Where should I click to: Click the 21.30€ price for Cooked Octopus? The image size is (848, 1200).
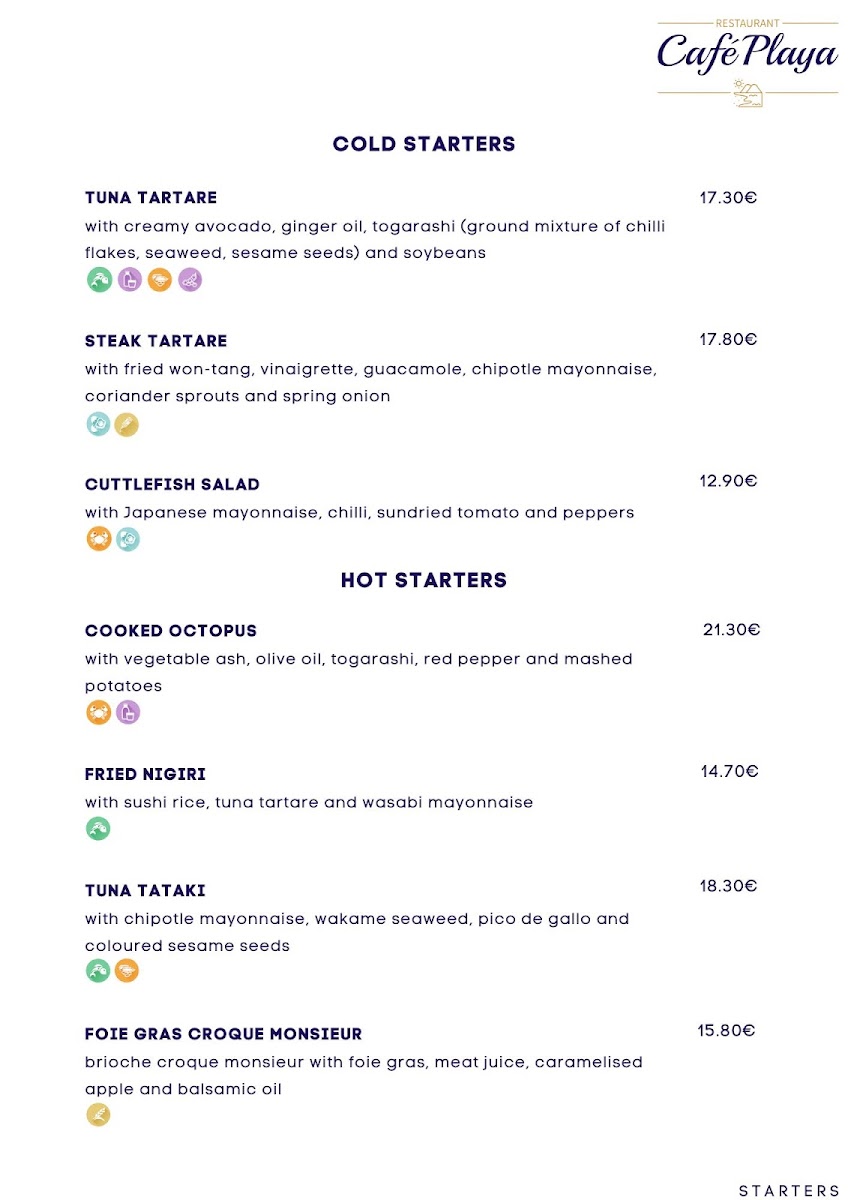pyautogui.click(x=732, y=630)
